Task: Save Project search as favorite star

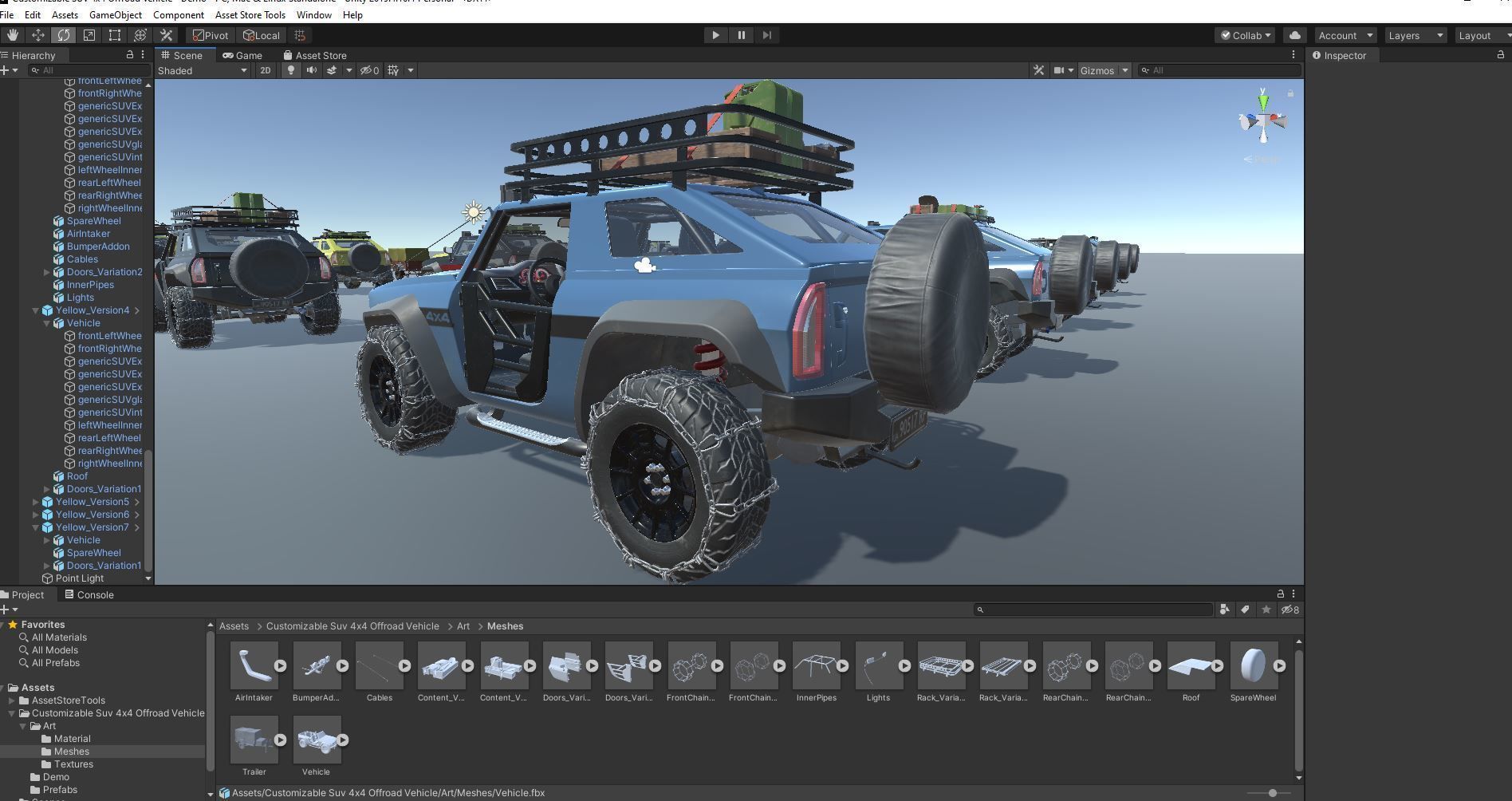Action: coord(1266,610)
